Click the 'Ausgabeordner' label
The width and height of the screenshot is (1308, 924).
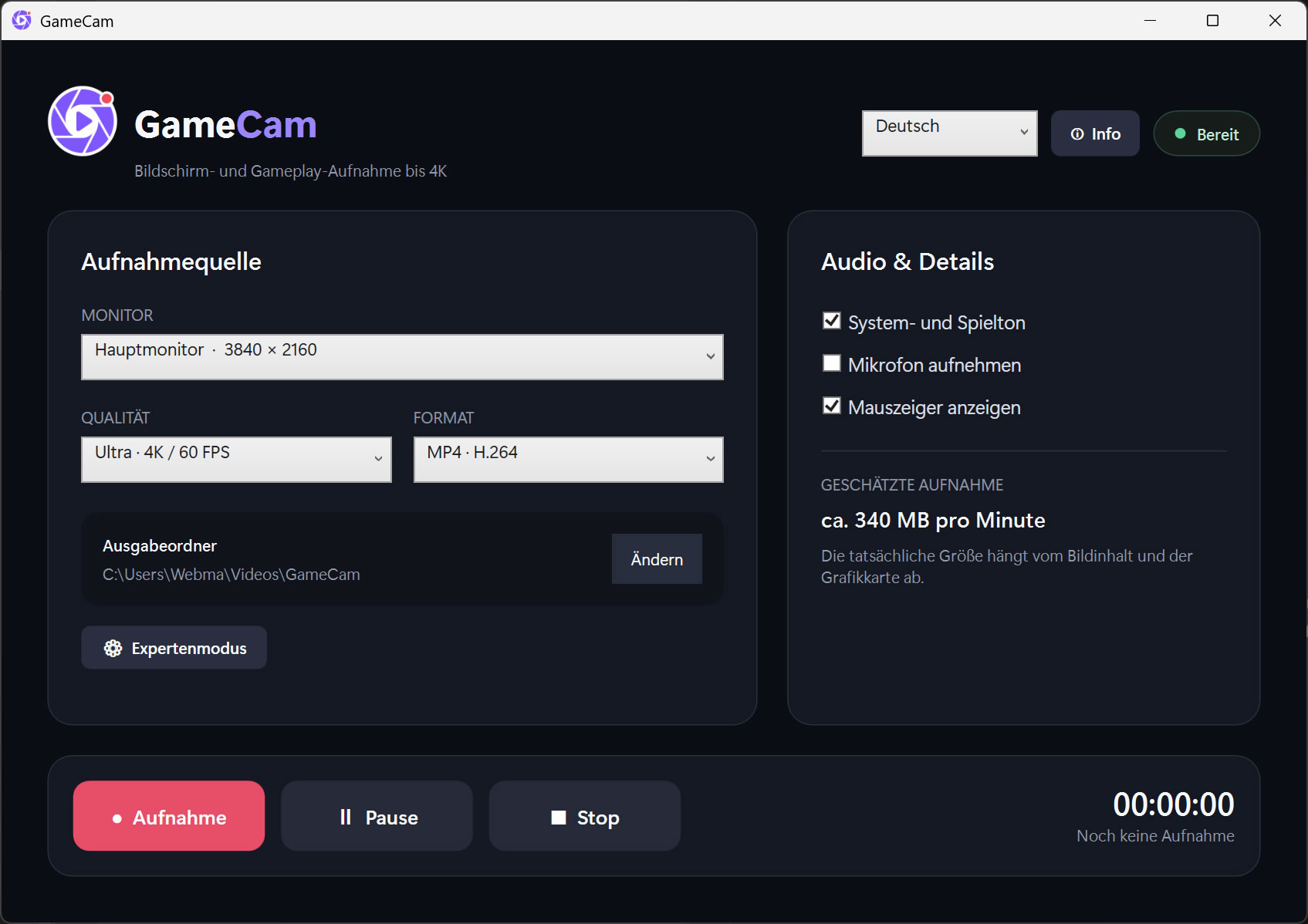160,546
